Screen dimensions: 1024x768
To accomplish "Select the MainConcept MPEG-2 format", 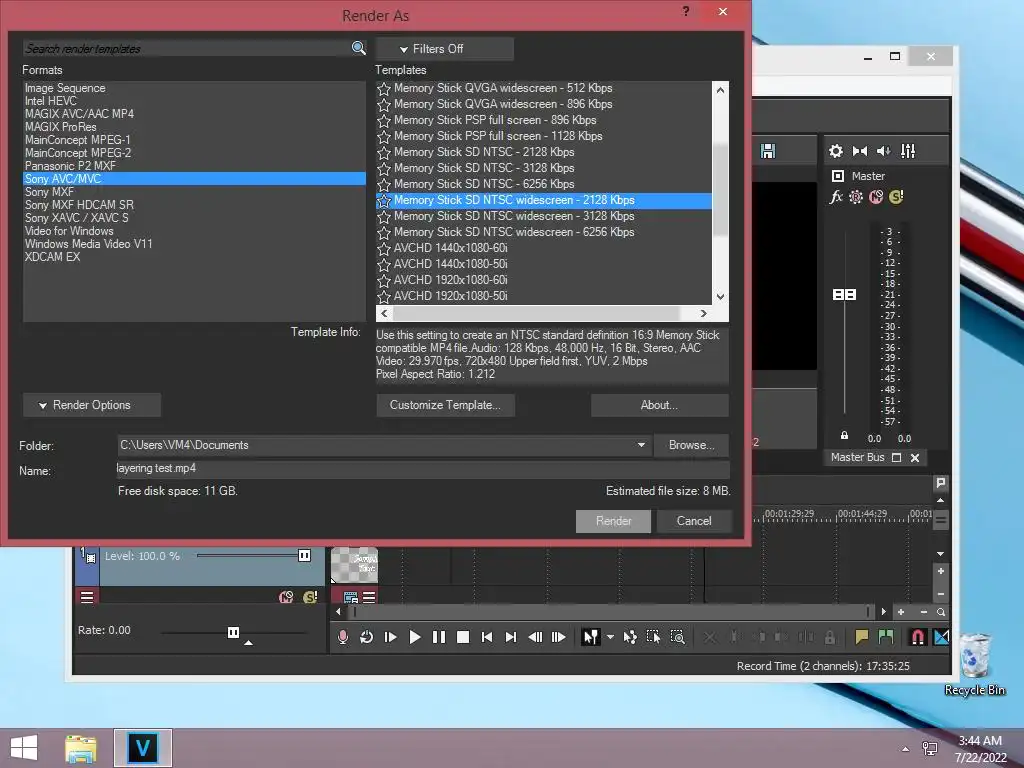I will (78, 153).
